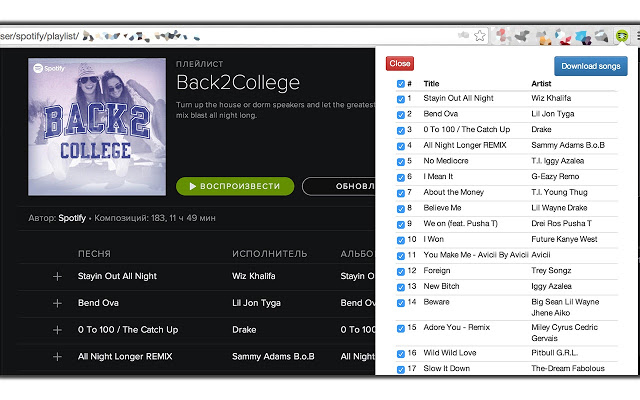Uncheck song 3 0 To 100 checkbox
Viewport: 640px width, 400px height.
tap(400, 131)
